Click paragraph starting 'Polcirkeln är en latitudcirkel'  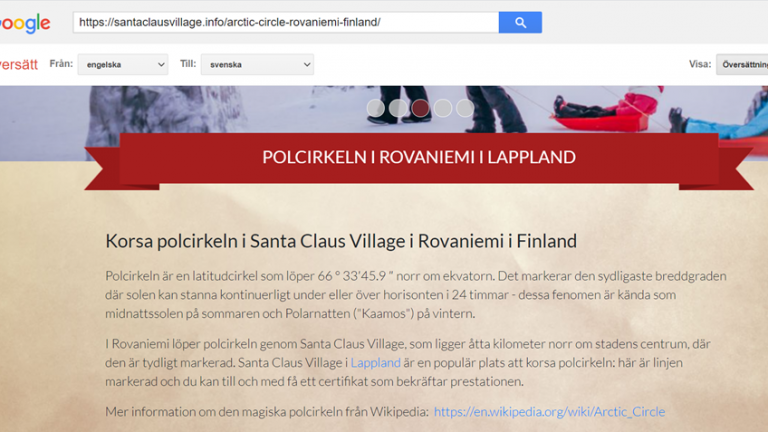416,295
